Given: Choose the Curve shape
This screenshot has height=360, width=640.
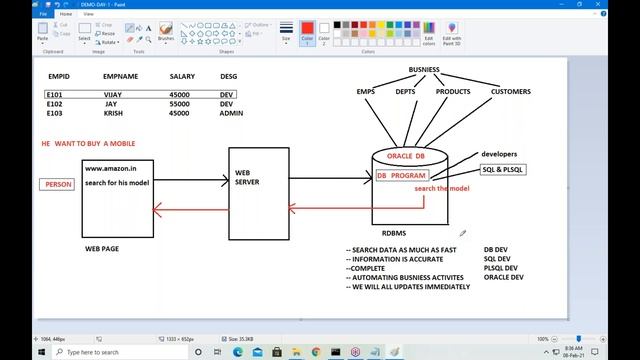Looking at the screenshot, I should point(192,26).
